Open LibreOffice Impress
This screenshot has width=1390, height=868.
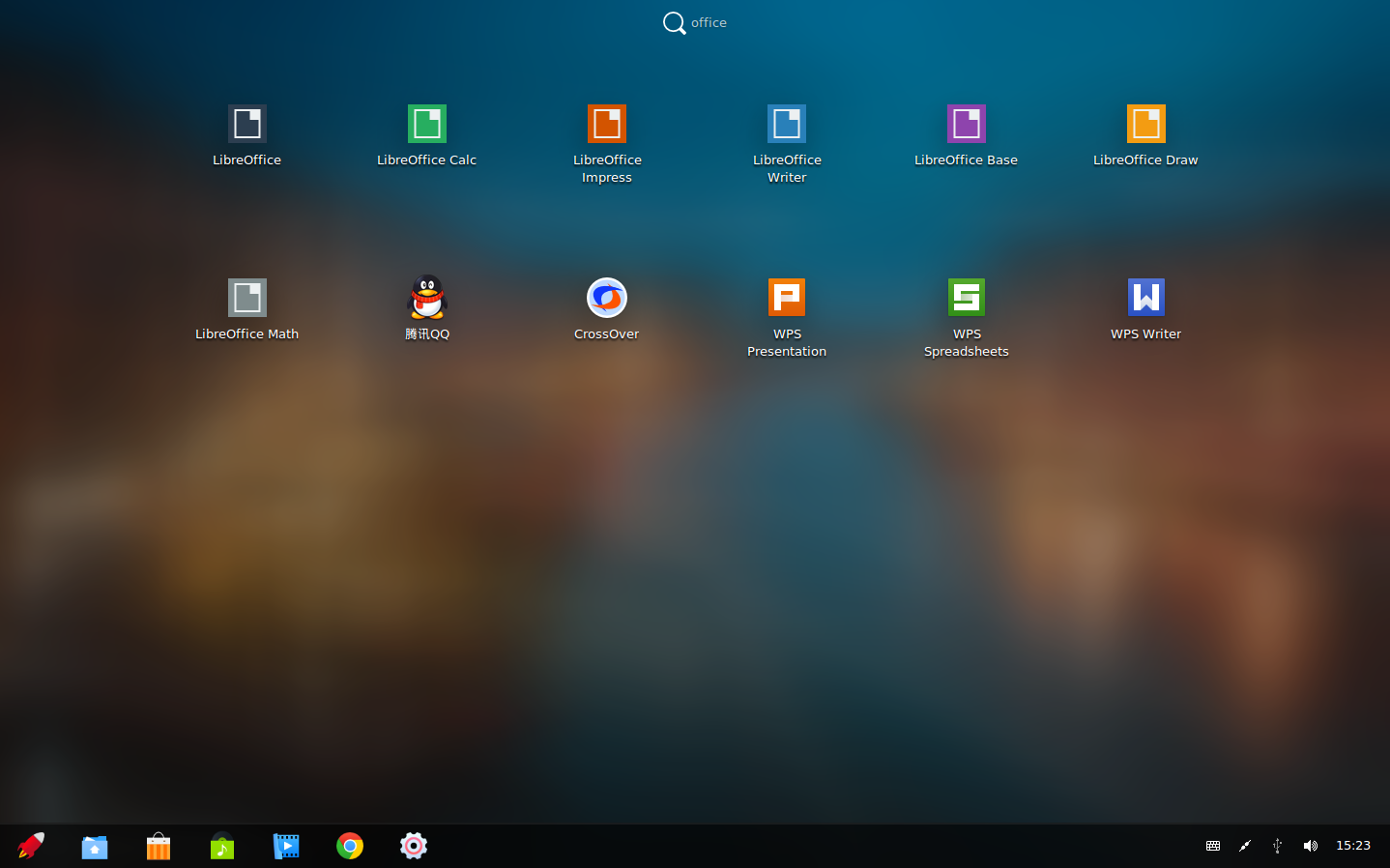tap(607, 124)
